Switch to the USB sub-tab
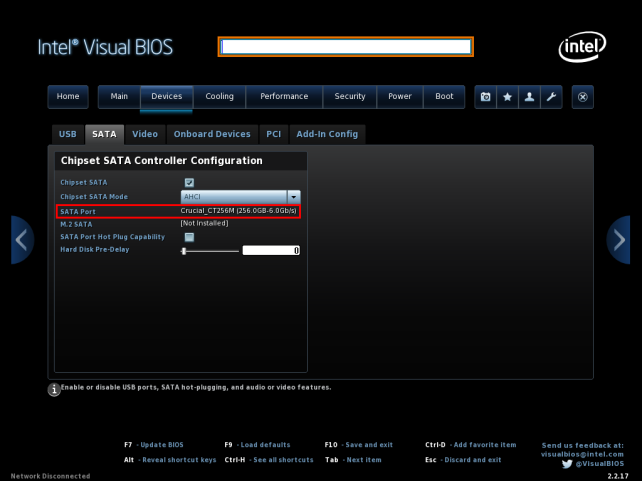 [68, 134]
